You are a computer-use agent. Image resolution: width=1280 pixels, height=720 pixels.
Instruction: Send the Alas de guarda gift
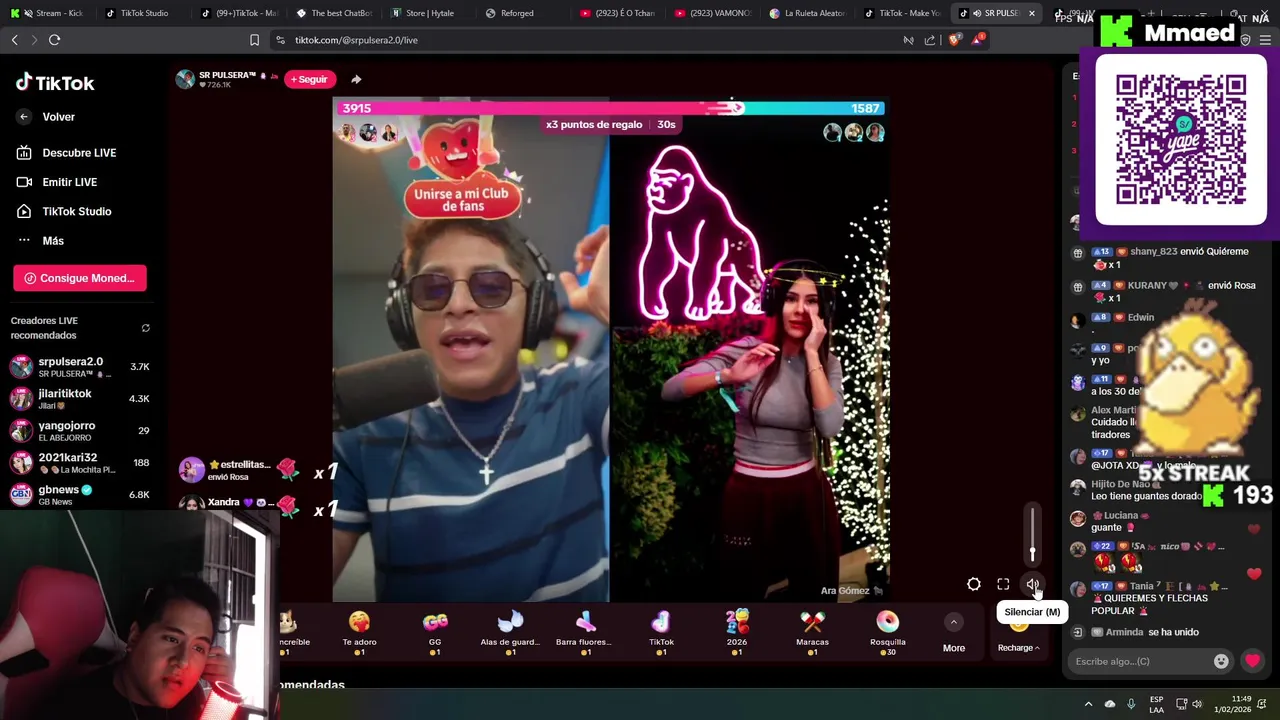(x=510, y=632)
